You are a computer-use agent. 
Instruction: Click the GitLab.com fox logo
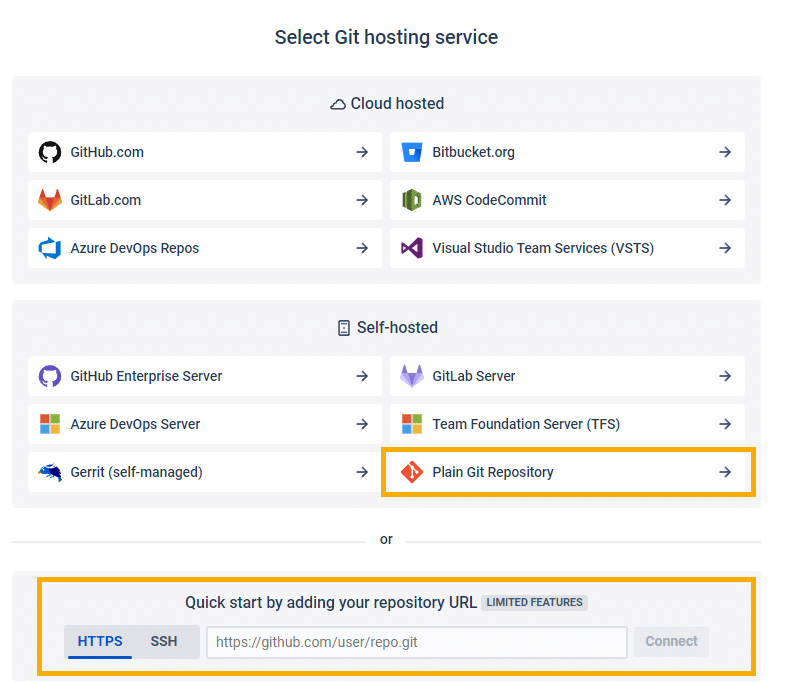(50, 200)
